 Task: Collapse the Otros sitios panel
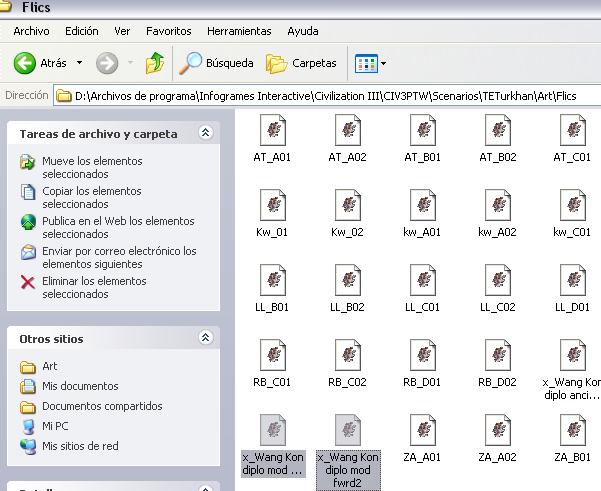(205, 339)
